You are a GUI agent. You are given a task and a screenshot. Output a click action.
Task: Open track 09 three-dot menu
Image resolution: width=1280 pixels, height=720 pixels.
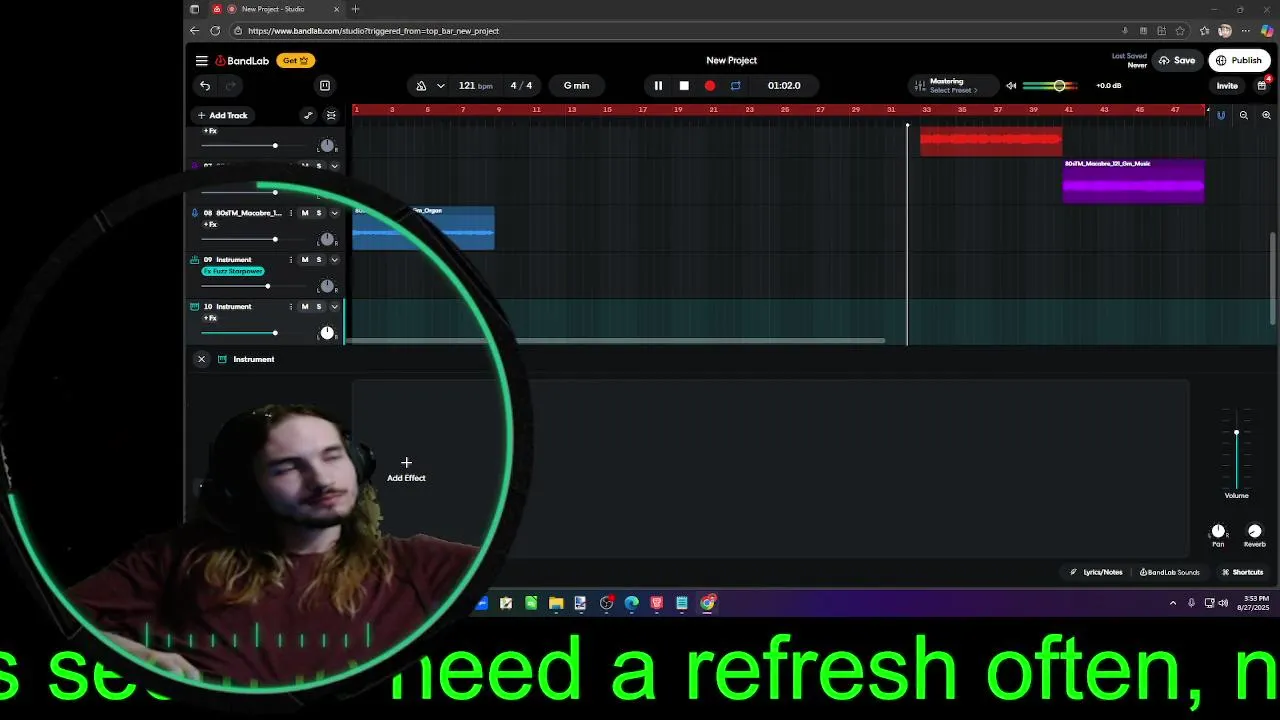(x=291, y=260)
